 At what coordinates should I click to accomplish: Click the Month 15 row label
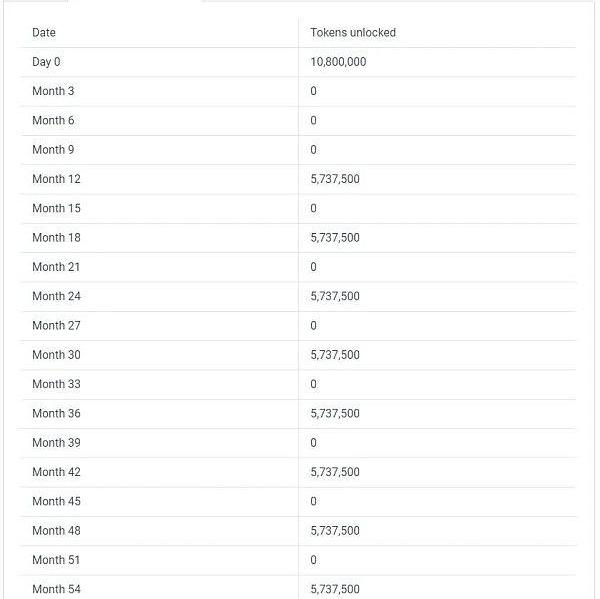pos(56,208)
